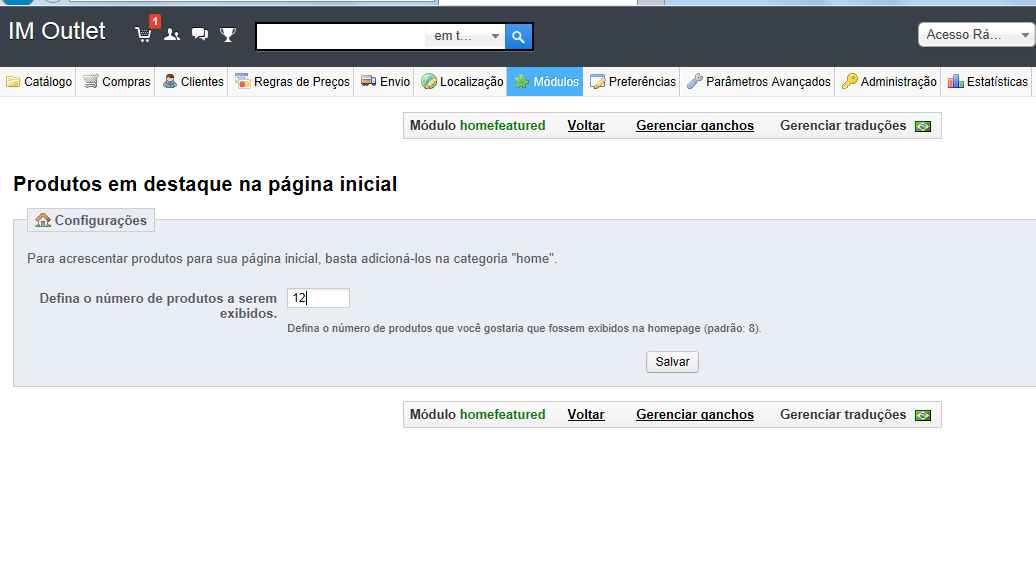Select the Módulos menu tab
Image resolution: width=1036 pixels, height=587 pixels.
coord(545,81)
